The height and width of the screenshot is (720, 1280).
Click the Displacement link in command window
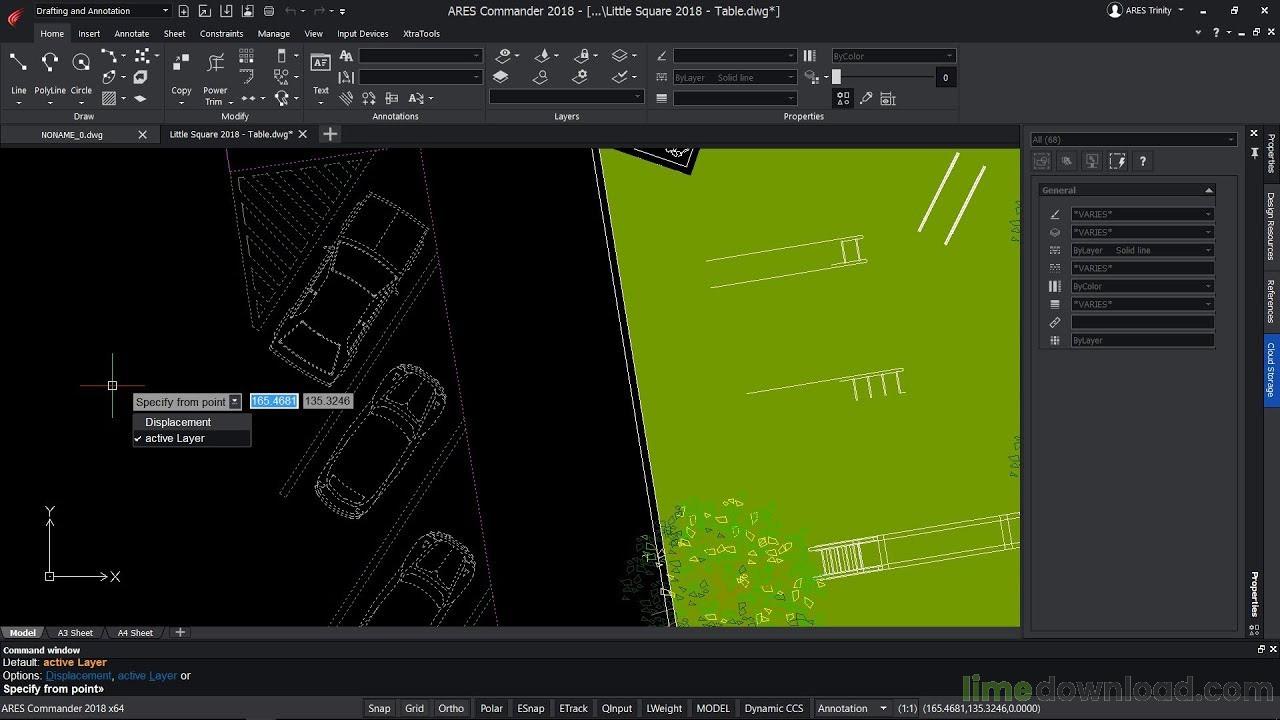point(78,676)
